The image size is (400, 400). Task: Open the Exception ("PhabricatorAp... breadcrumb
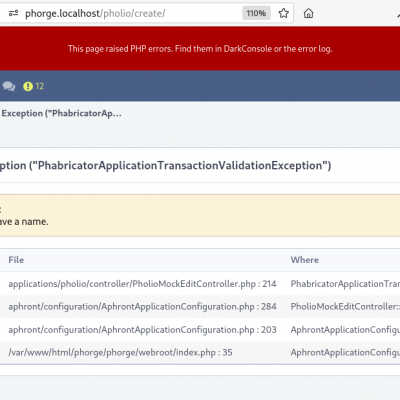[61, 113]
